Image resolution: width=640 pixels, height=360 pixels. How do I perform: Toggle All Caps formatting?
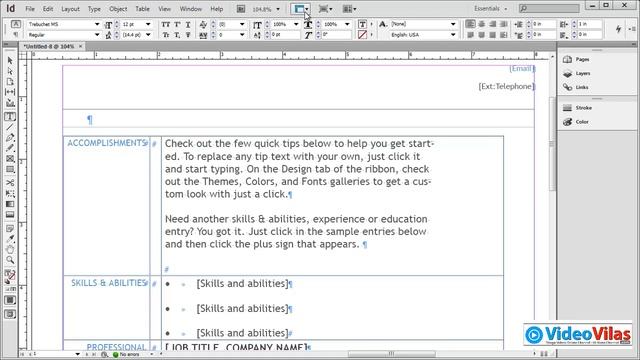[165, 24]
